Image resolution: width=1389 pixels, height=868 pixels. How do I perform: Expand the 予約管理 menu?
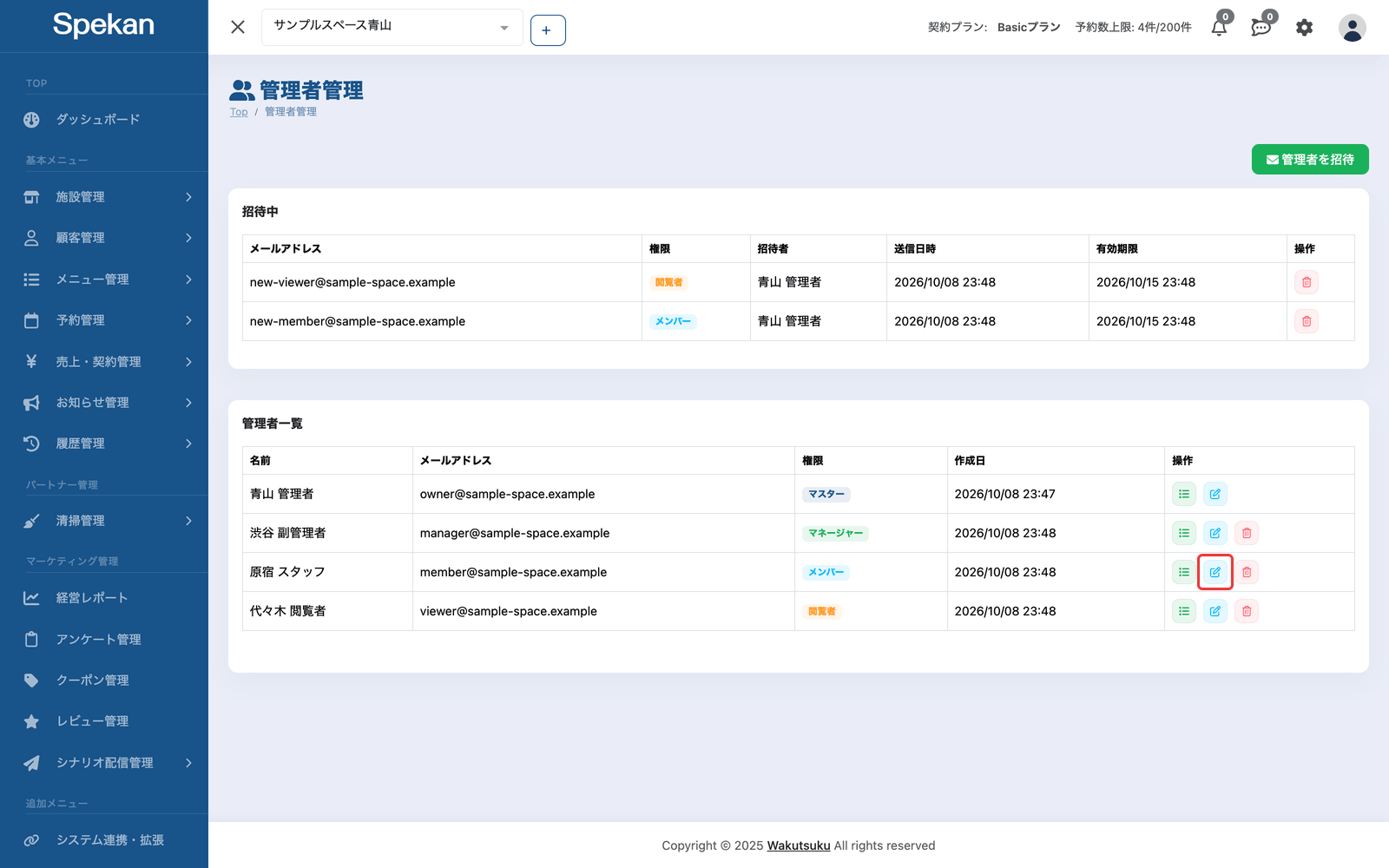click(x=104, y=320)
